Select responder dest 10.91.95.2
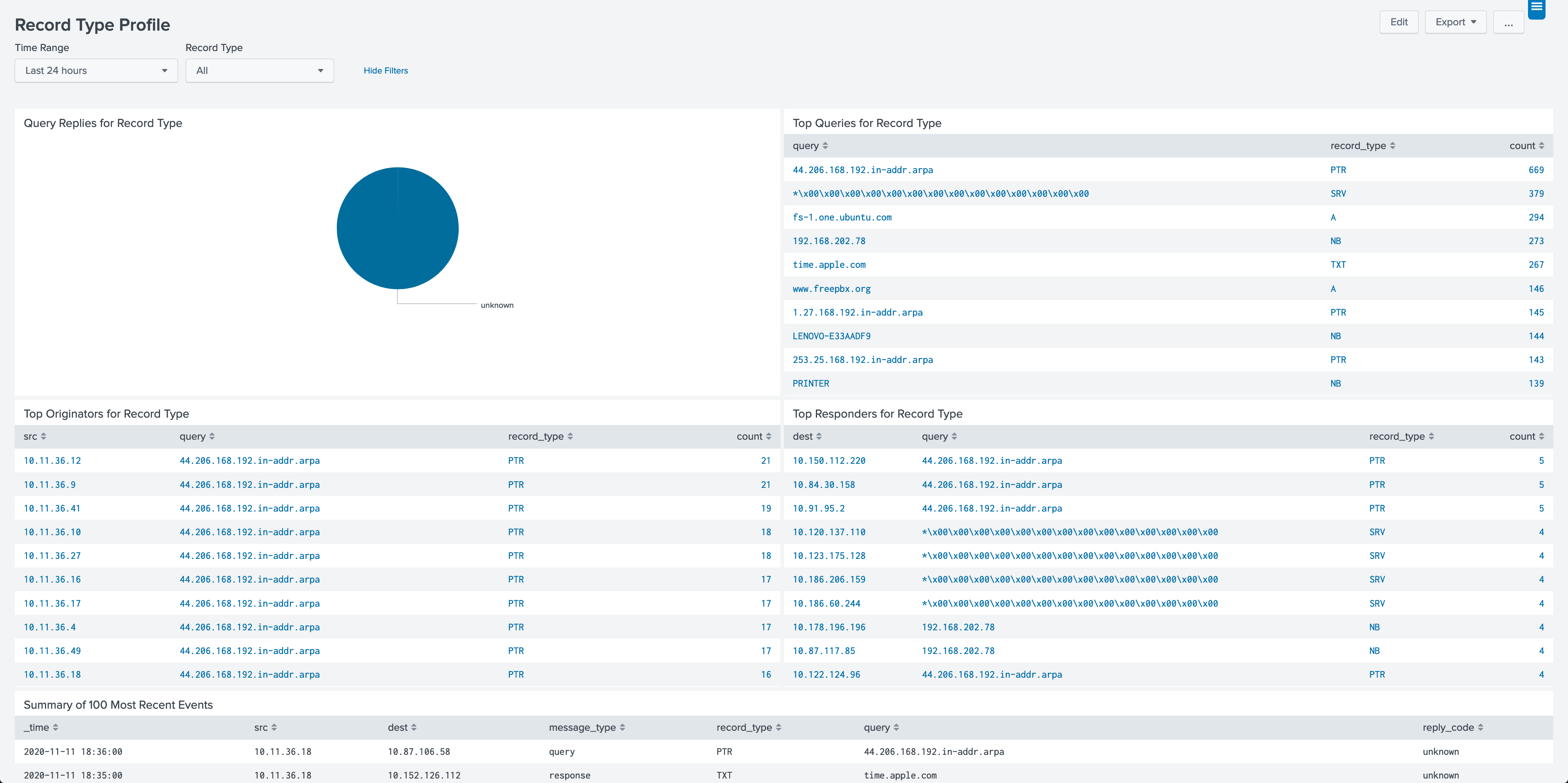1568x783 pixels. pyautogui.click(x=819, y=509)
